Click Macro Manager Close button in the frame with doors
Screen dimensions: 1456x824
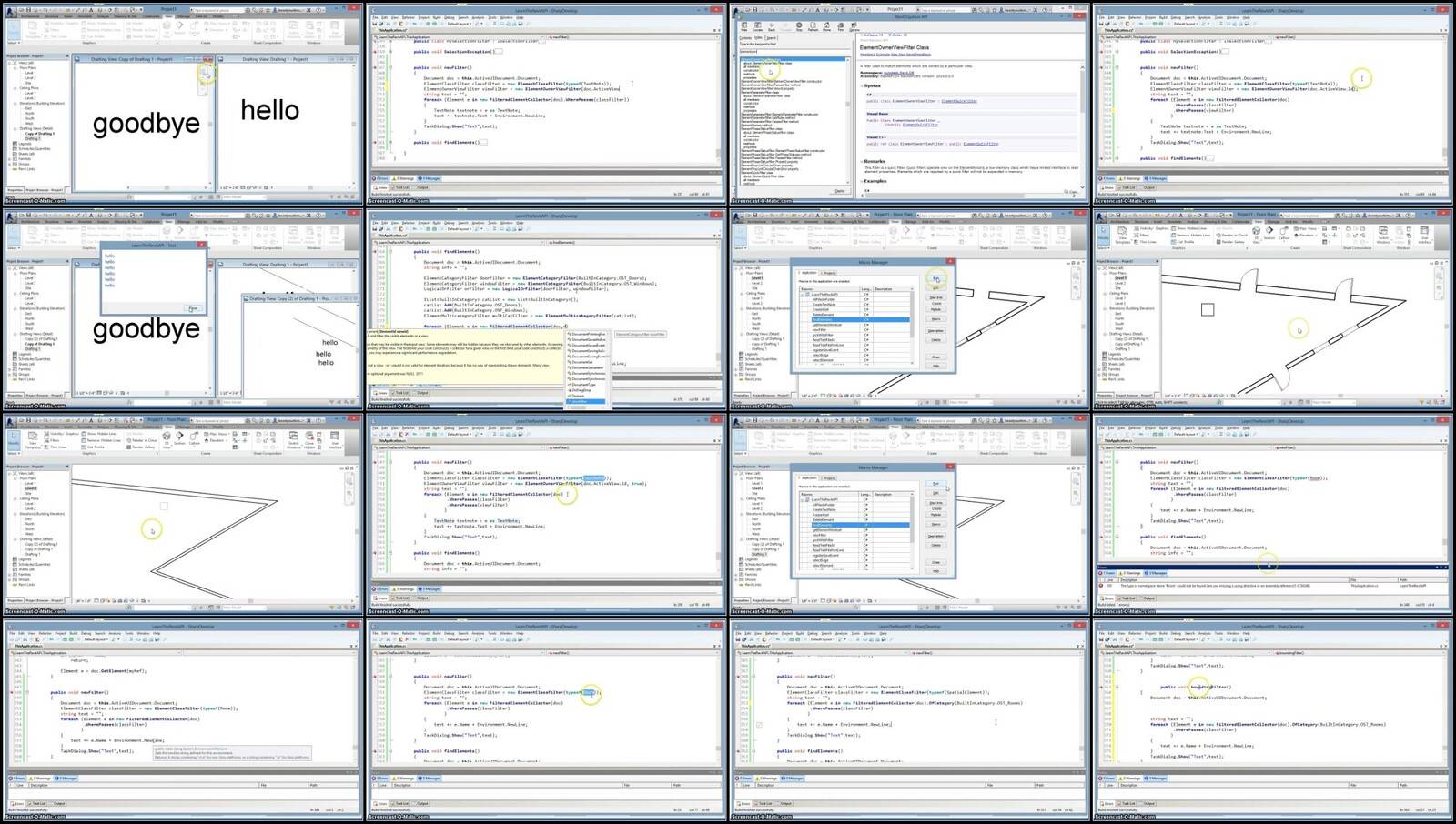[935, 357]
